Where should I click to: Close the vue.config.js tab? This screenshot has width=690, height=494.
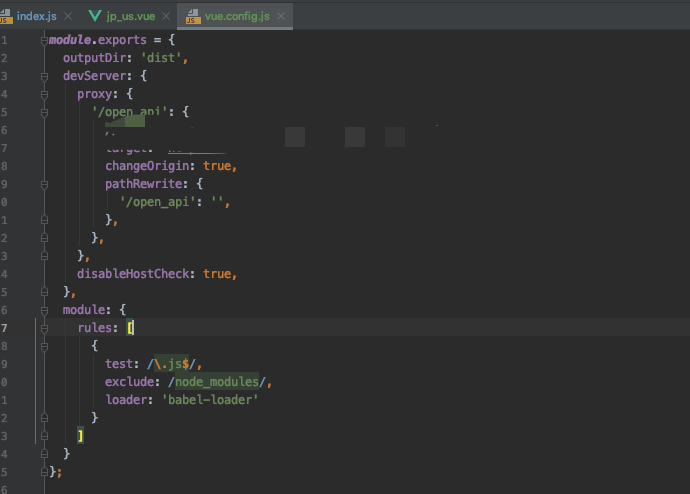pos(281,16)
